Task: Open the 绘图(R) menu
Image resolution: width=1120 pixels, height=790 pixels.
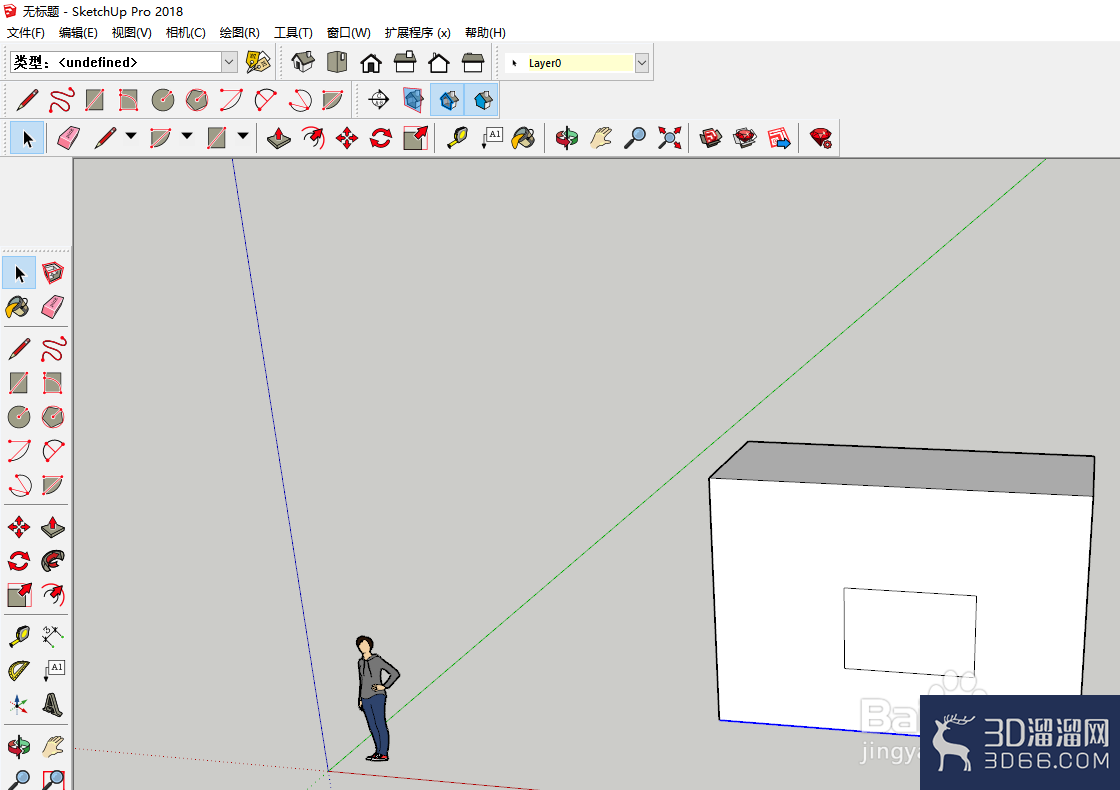Action: [239, 33]
